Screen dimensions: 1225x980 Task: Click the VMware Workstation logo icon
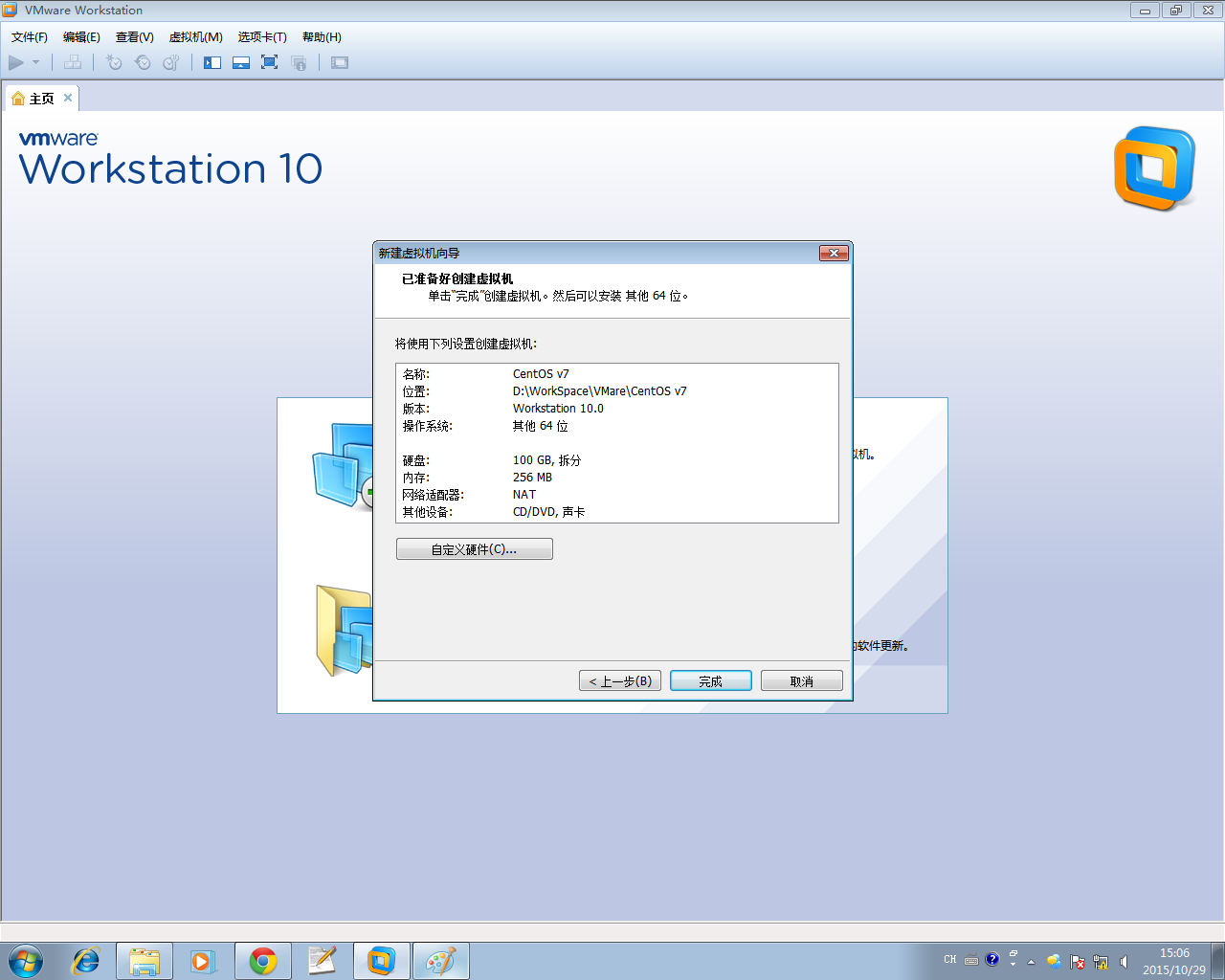coord(1155,168)
